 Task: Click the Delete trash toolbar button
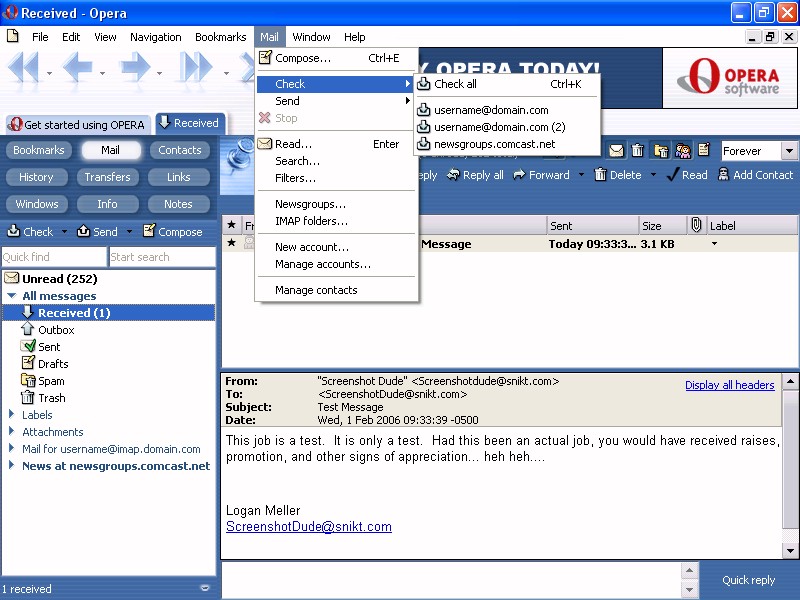coord(618,175)
